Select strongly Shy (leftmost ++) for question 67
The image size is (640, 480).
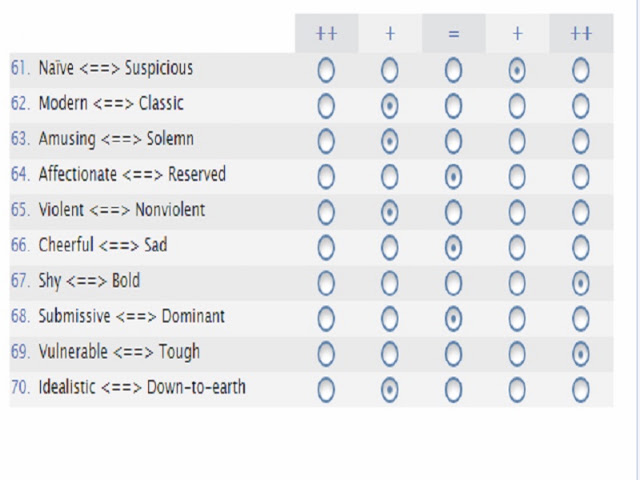[326, 283]
